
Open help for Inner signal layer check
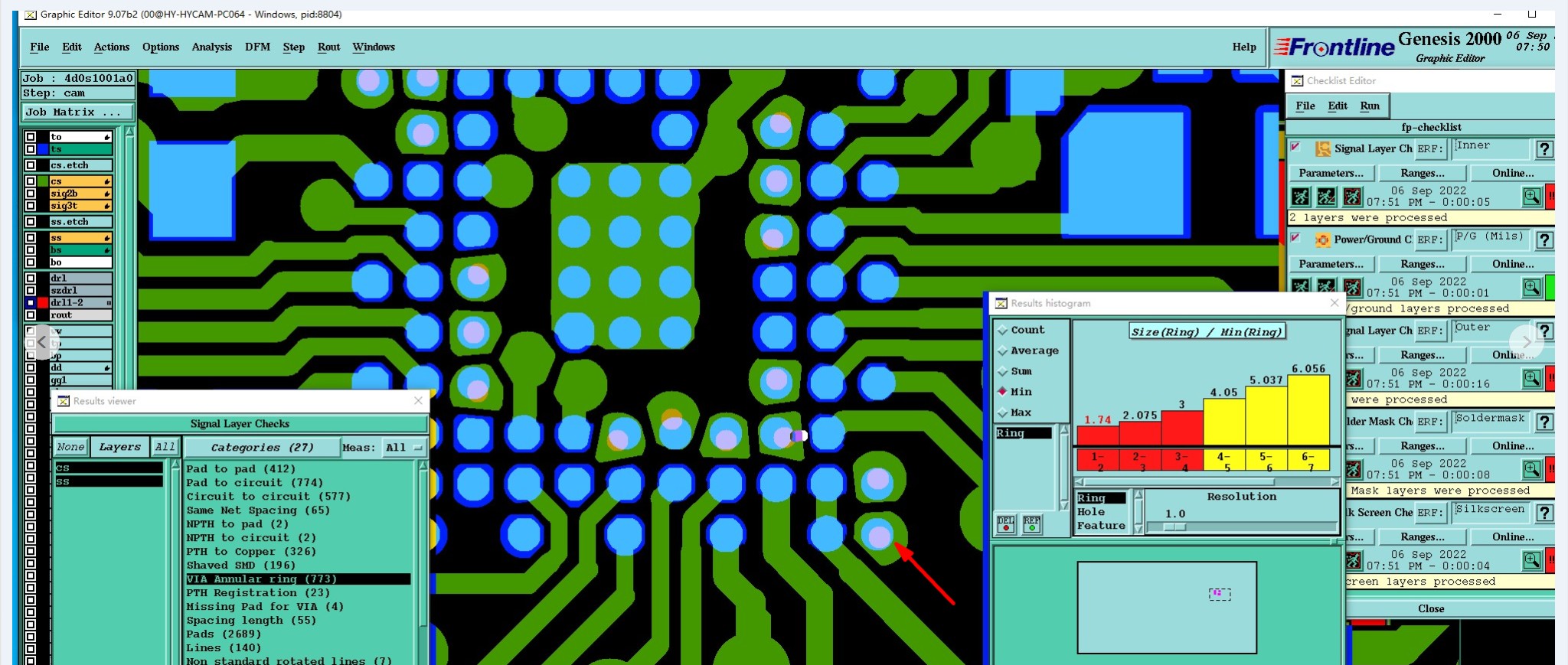click(x=1545, y=149)
